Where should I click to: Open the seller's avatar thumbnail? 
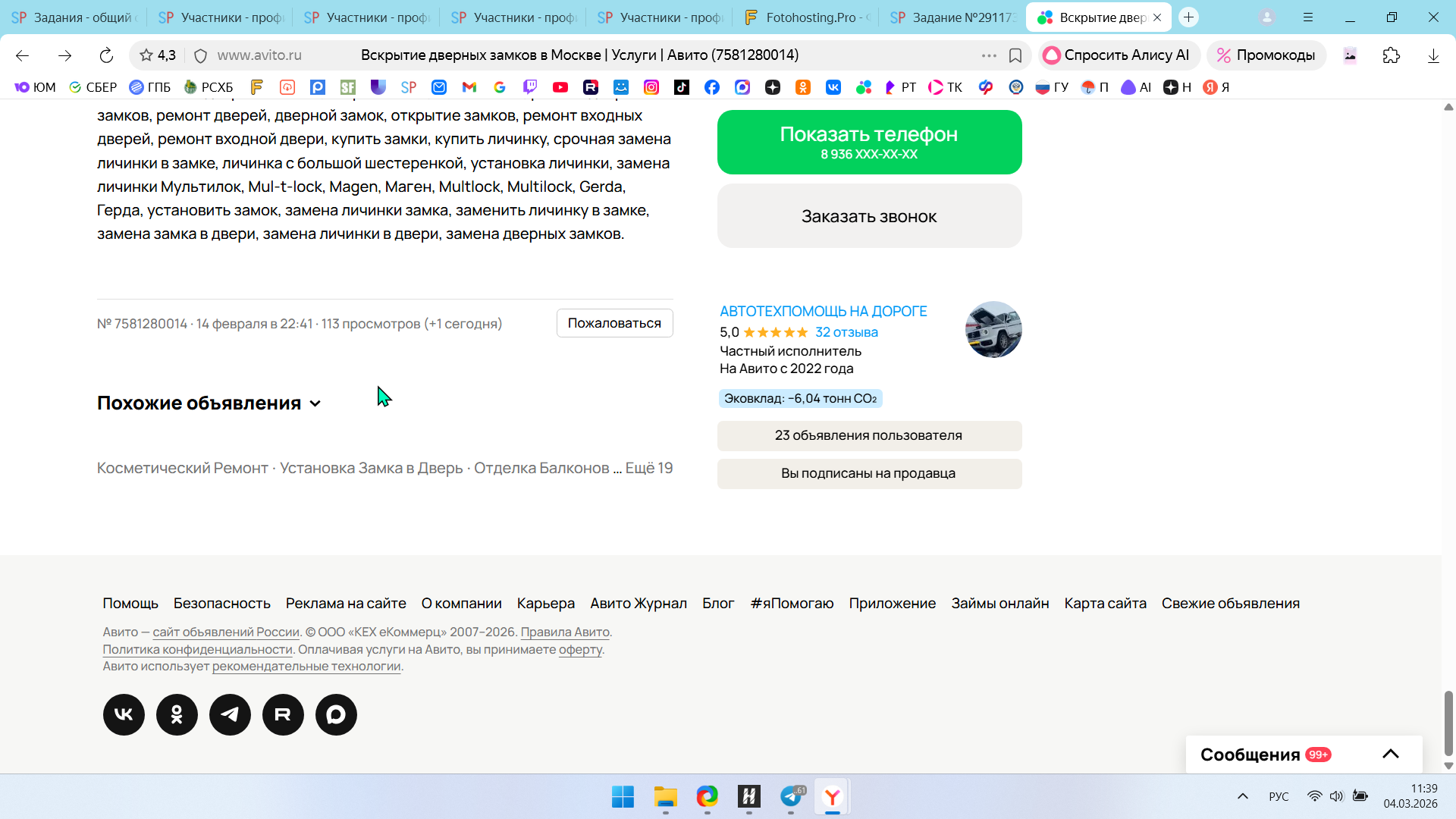(993, 330)
